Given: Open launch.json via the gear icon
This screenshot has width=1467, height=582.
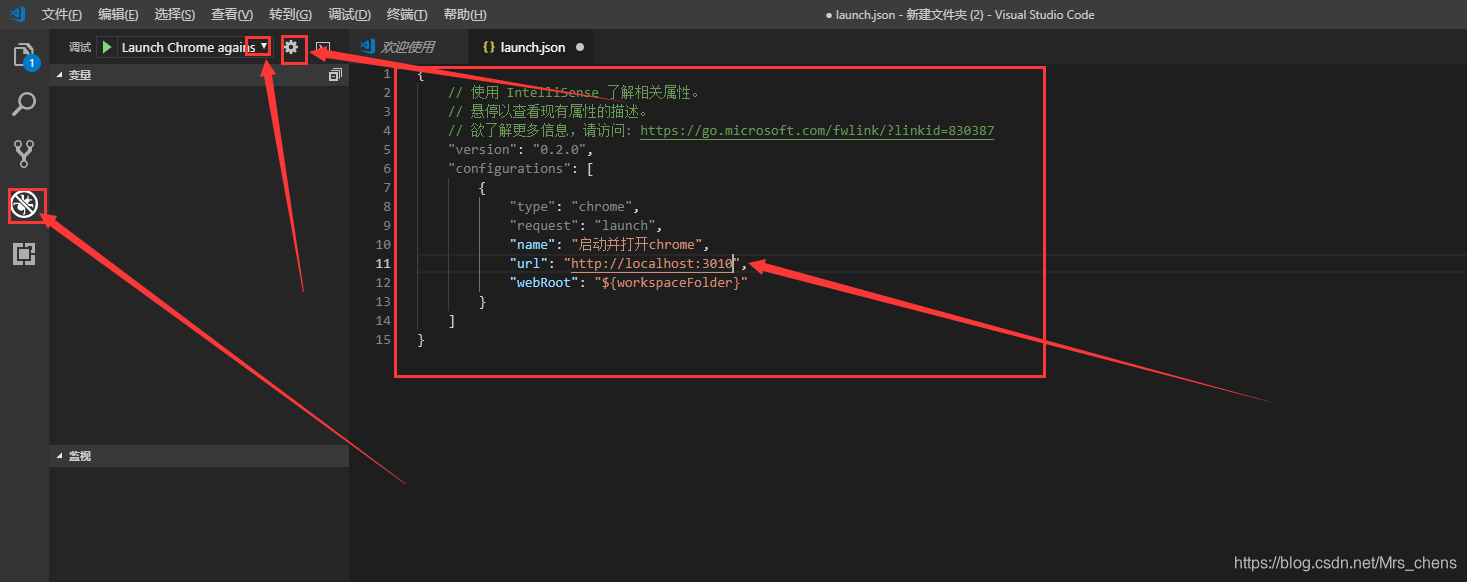Looking at the screenshot, I should point(292,46).
